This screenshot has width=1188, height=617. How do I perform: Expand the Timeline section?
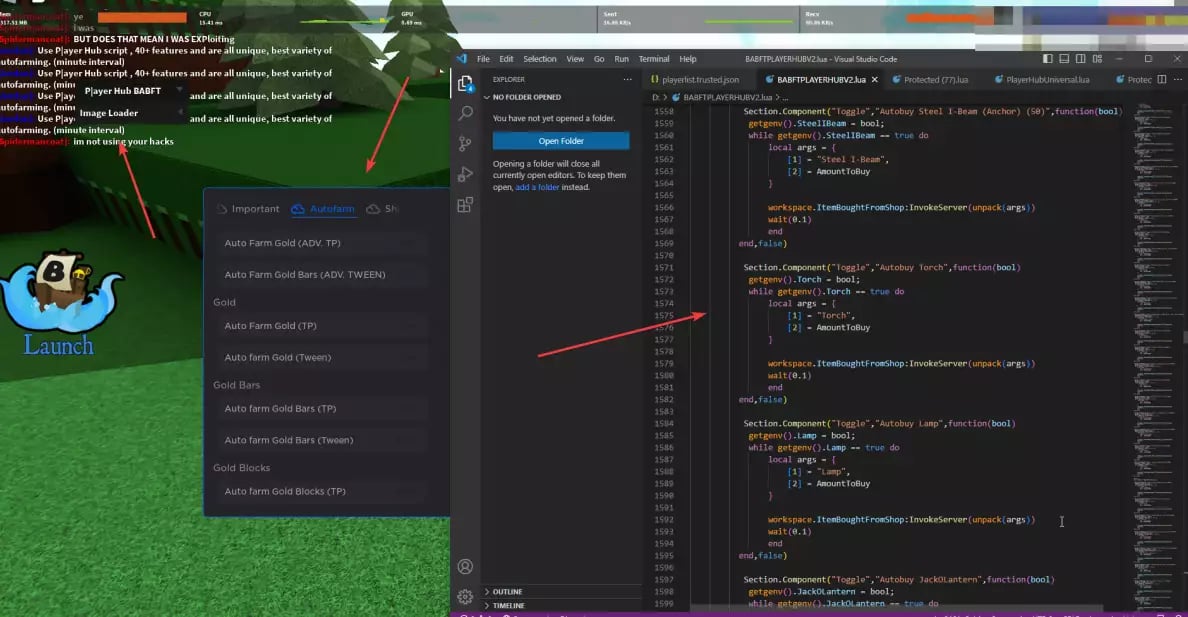(x=507, y=605)
